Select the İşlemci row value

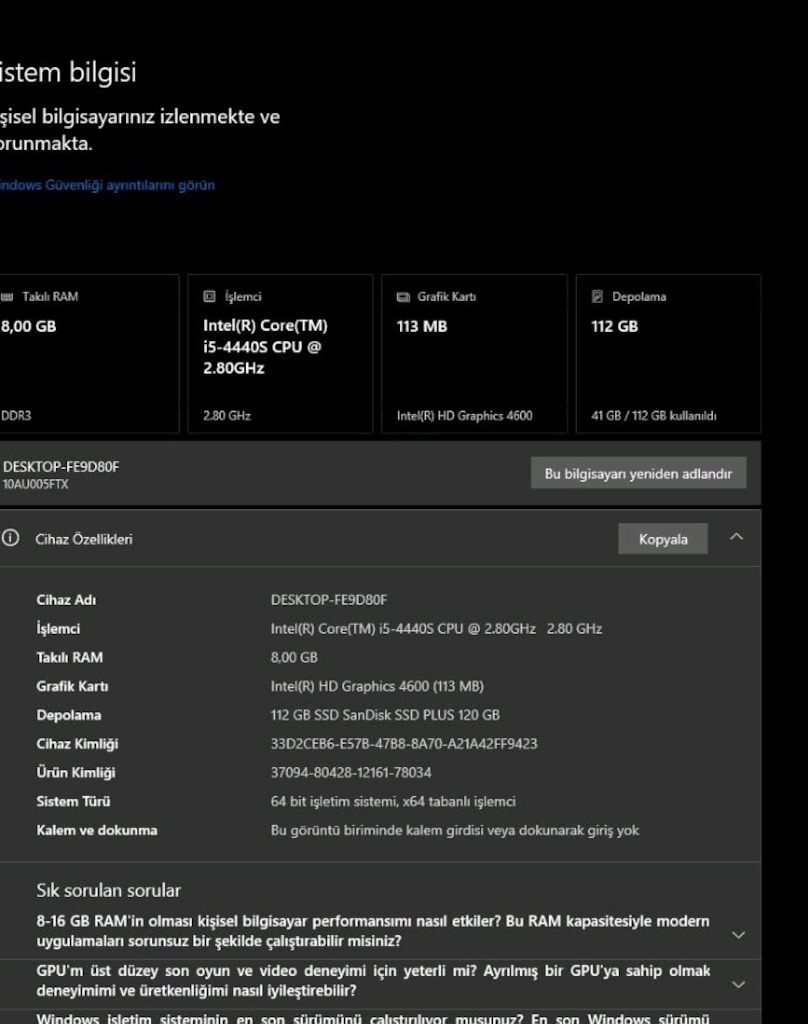pos(436,628)
